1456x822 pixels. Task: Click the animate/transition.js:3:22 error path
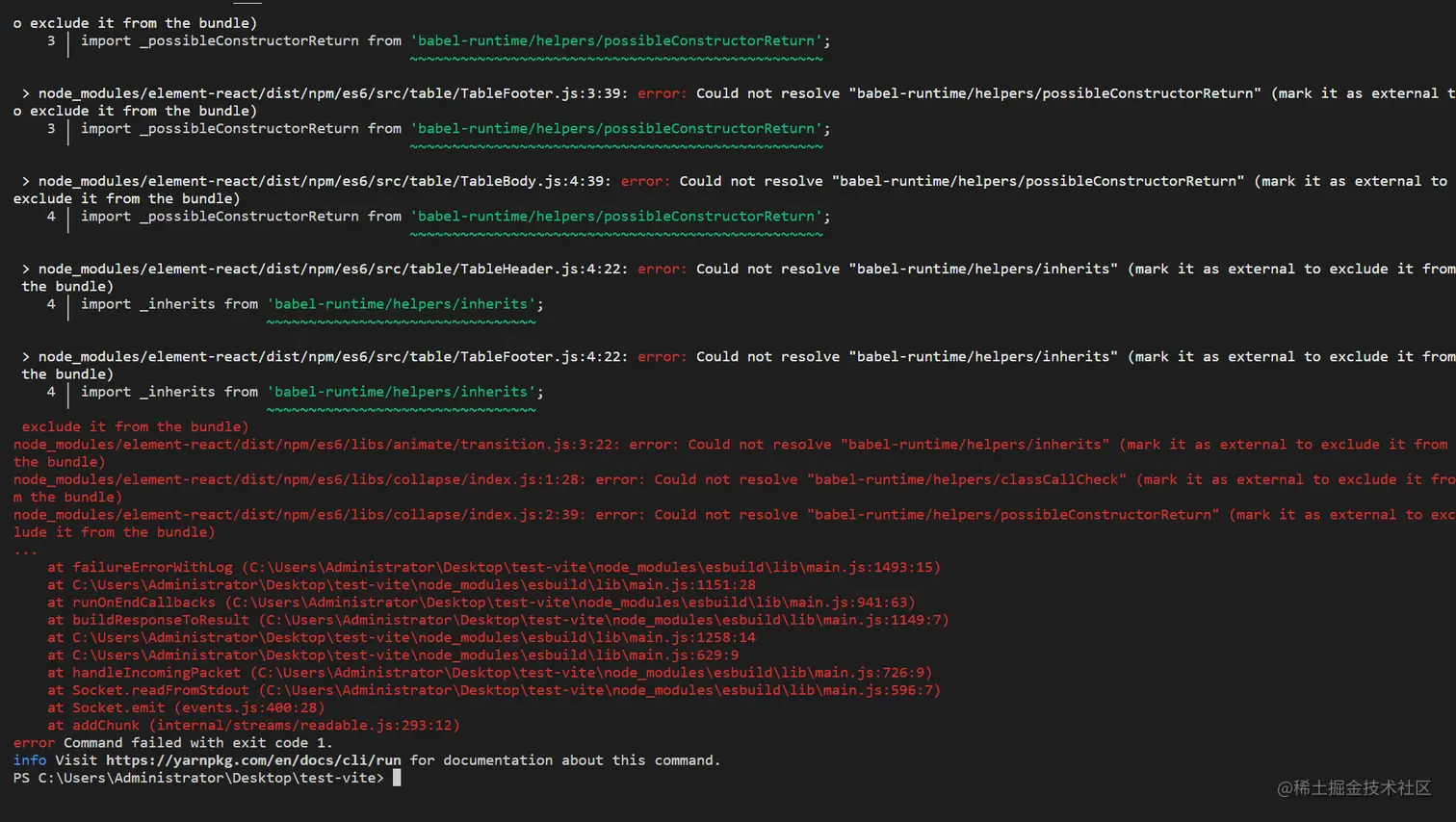pyautogui.click(x=317, y=445)
